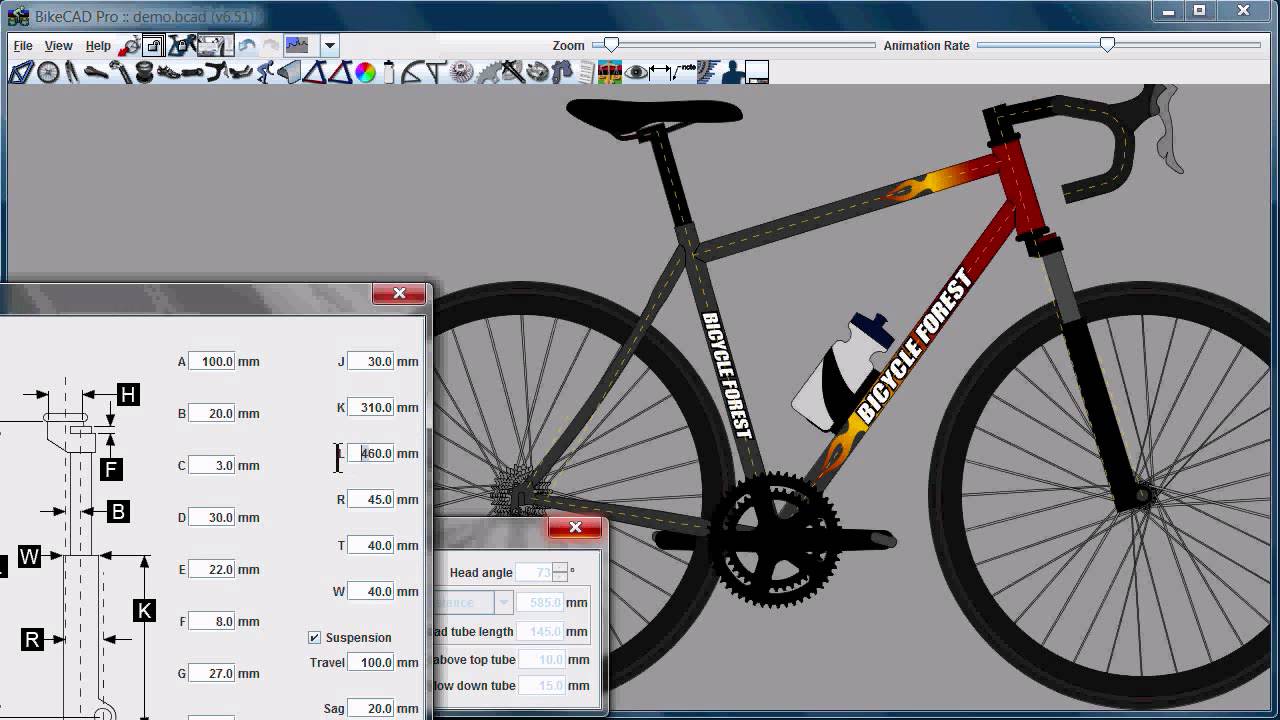
Task: Click the B field showing 20.0
Action: (212, 413)
